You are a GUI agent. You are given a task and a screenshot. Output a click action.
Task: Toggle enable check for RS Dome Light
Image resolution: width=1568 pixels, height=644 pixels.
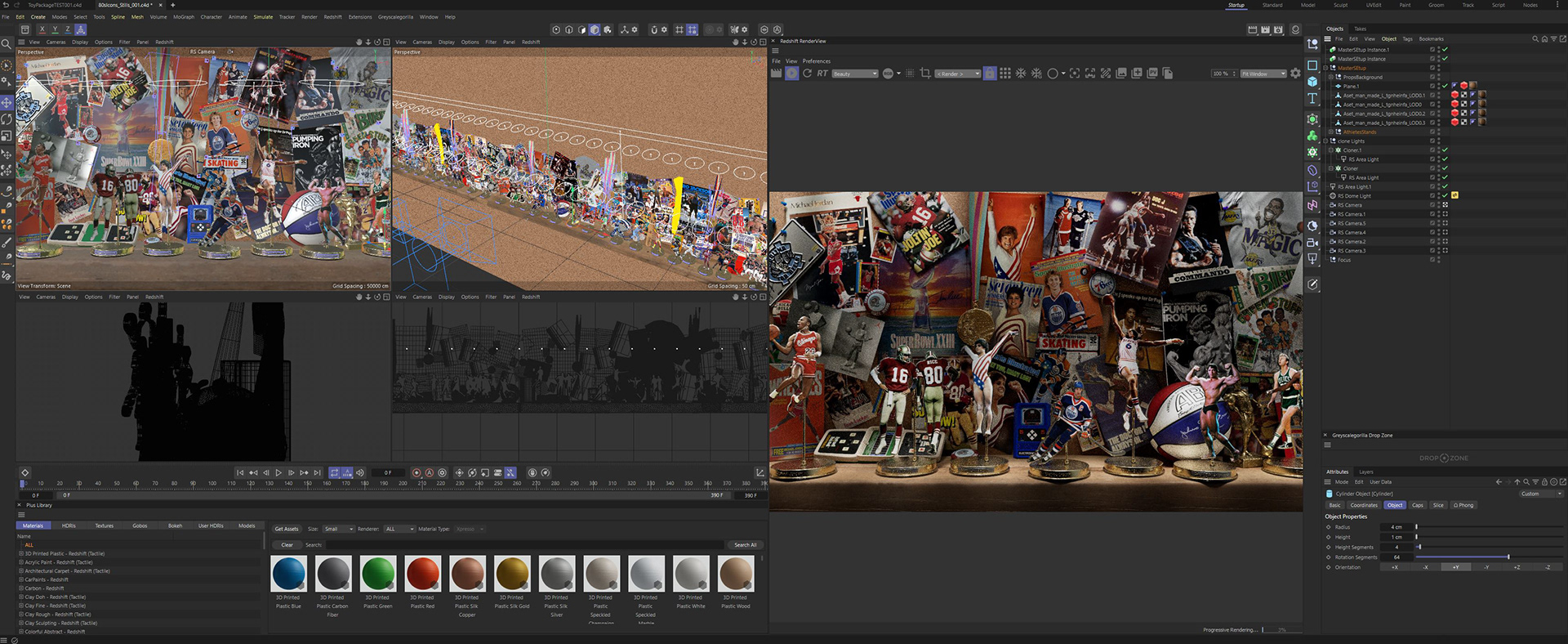click(x=1445, y=195)
